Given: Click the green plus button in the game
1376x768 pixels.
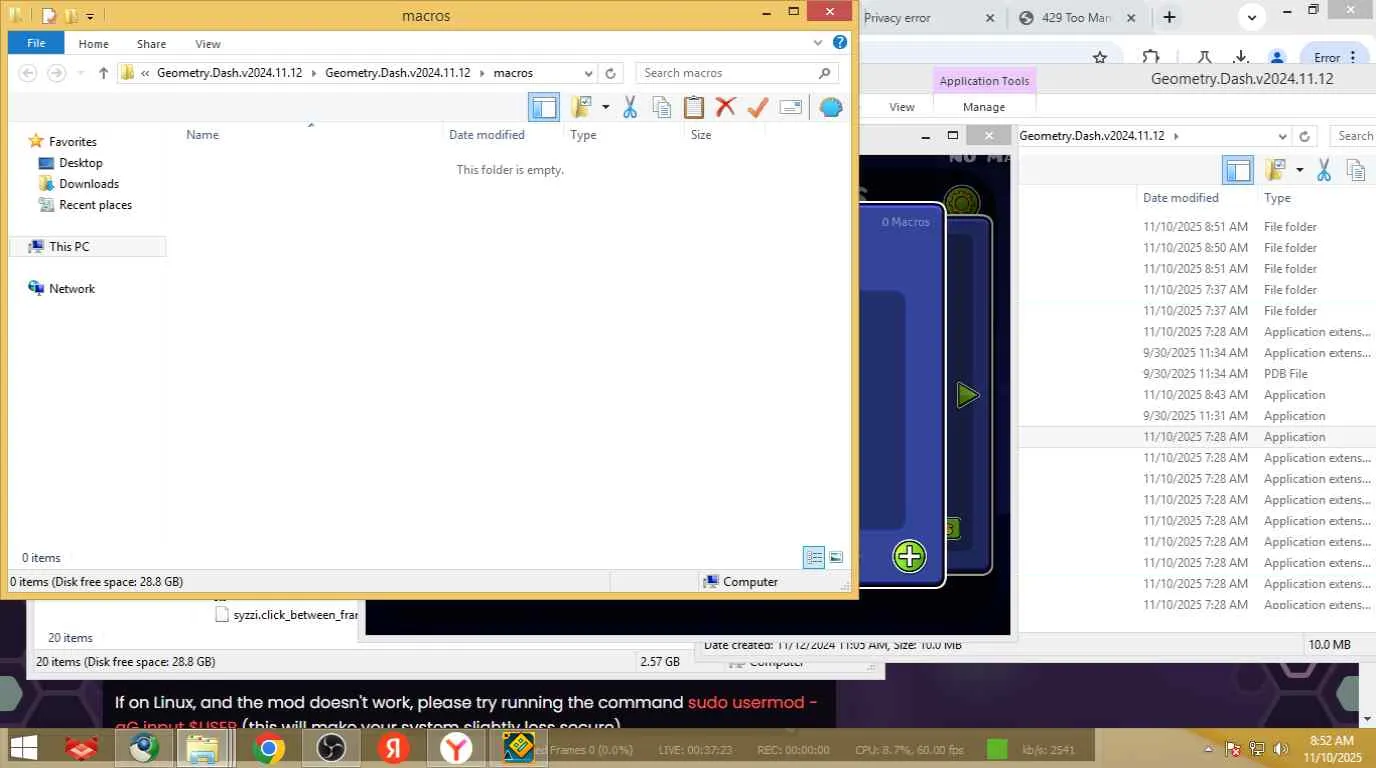Looking at the screenshot, I should click(909, 556).
